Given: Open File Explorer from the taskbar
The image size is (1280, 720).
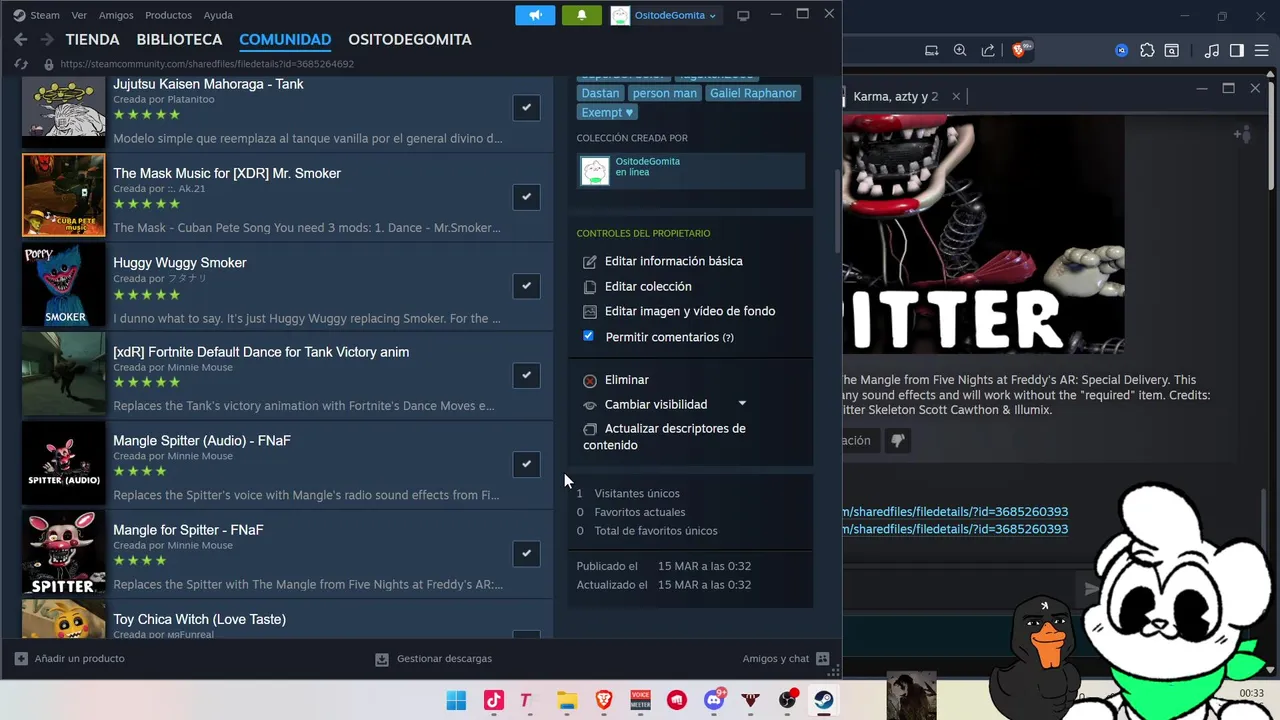Looking at the screenshot, I should coord(567,700).
